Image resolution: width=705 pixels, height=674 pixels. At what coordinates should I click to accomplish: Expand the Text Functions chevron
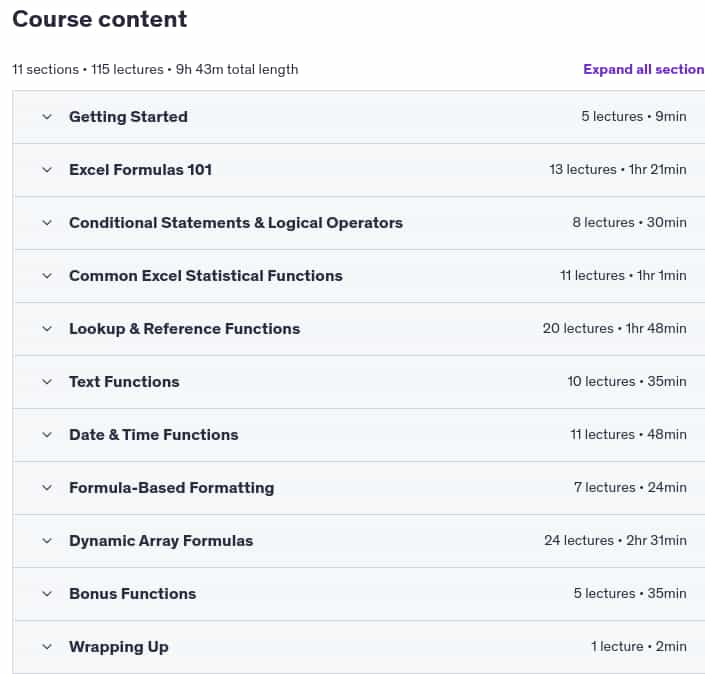coord(47,382)
